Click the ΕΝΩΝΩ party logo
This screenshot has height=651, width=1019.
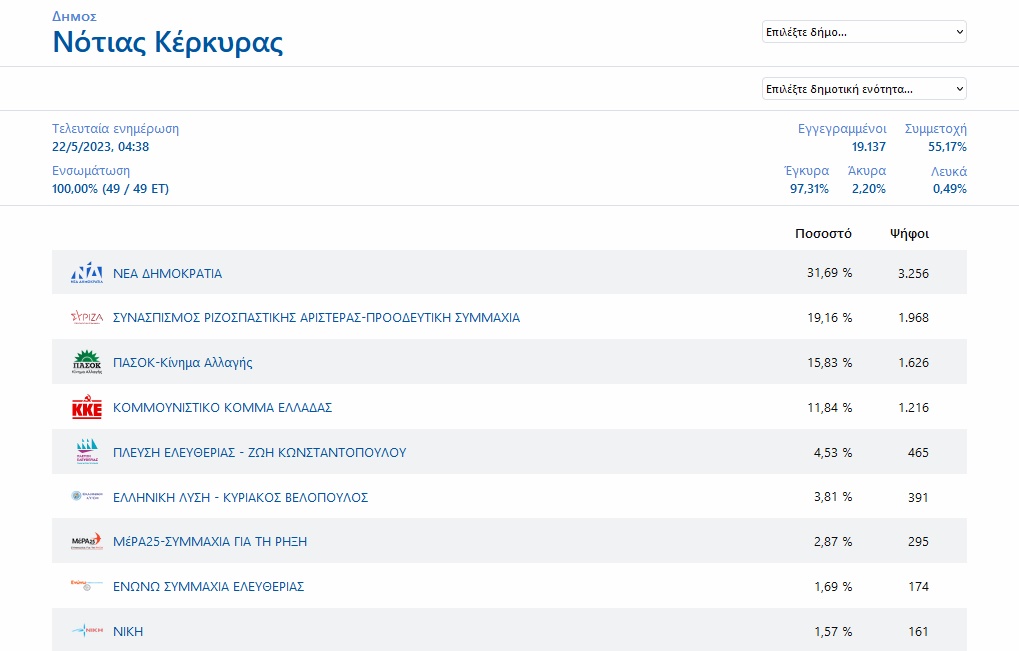[86, 586]
